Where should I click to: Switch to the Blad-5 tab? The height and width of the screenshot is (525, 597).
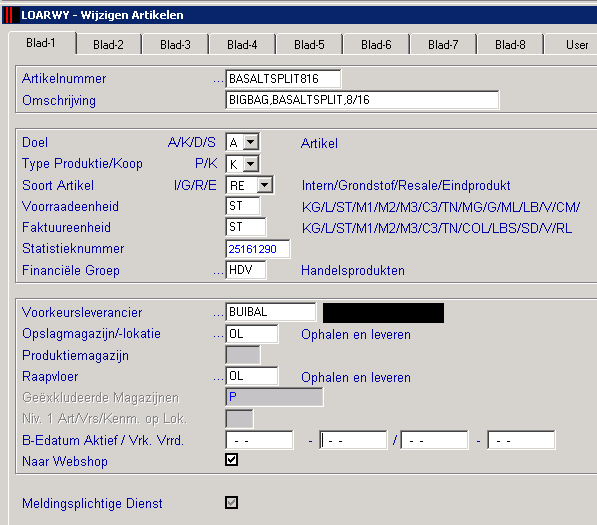309,45
